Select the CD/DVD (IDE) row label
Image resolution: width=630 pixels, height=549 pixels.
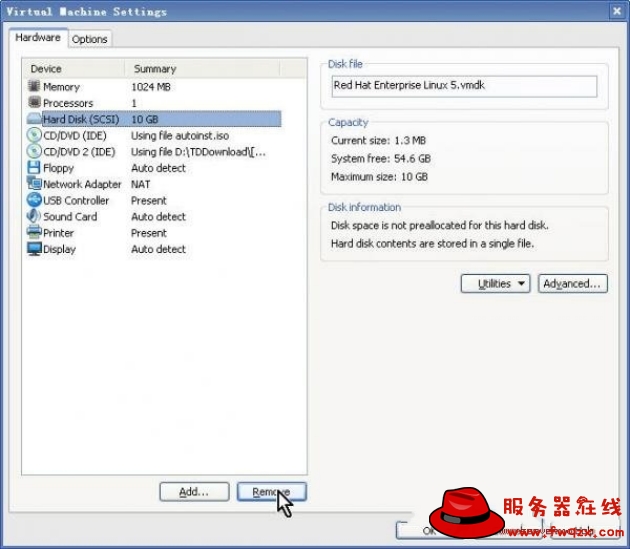75,135
